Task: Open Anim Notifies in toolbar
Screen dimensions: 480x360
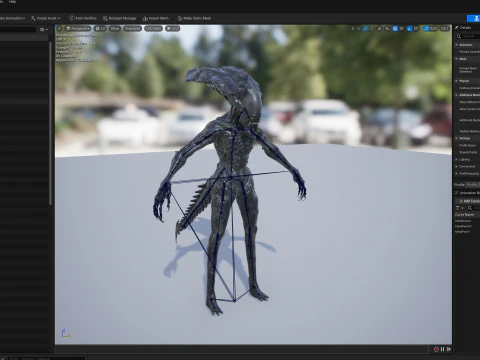Action: (83, 18)
